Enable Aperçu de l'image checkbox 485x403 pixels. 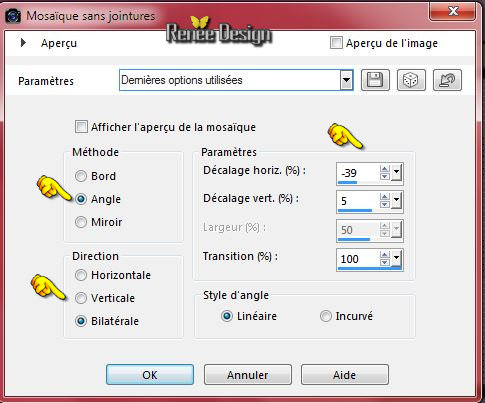336,43
